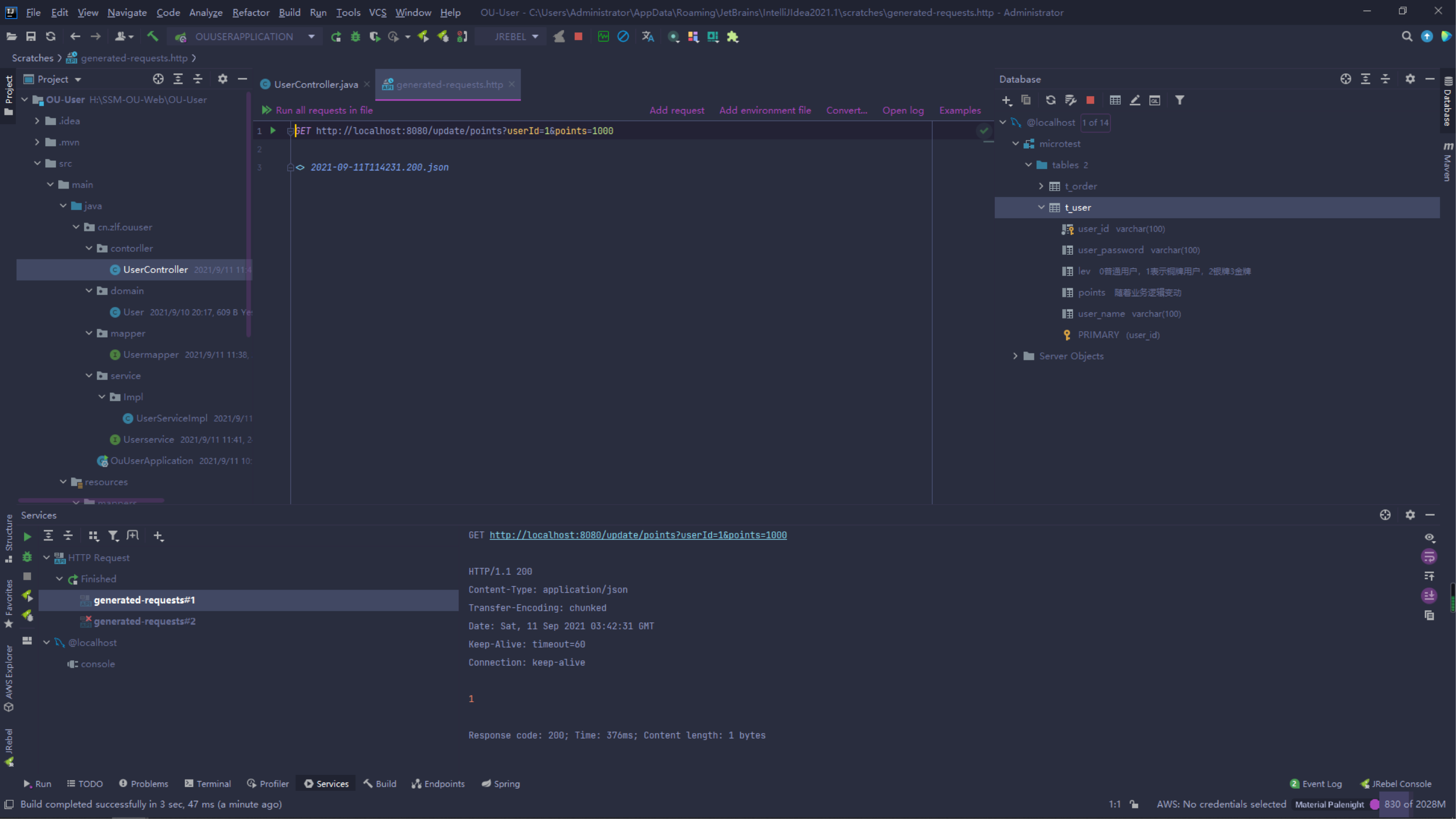Screen dimensions: 1456x819
Task: Toggle soft-wrap icon in response pane
Action: 1429,557
